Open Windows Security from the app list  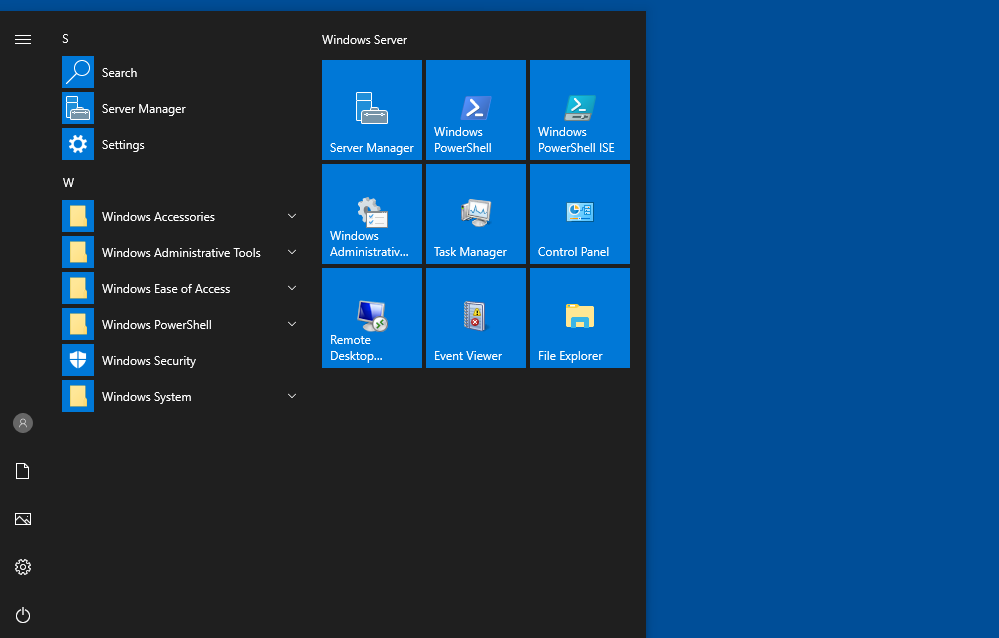point(180,360)
